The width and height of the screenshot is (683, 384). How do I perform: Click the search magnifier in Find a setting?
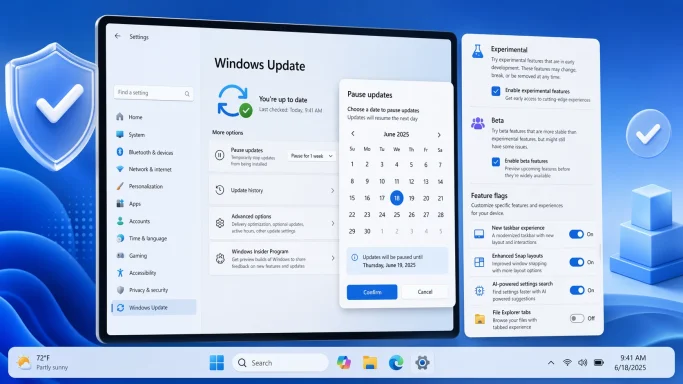coord(187,94)
